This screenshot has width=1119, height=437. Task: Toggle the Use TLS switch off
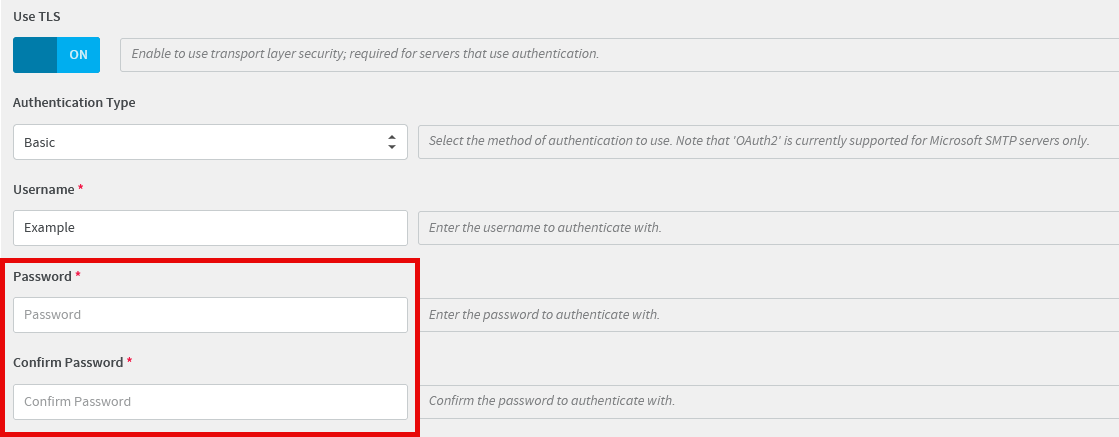tap(56, 55)
